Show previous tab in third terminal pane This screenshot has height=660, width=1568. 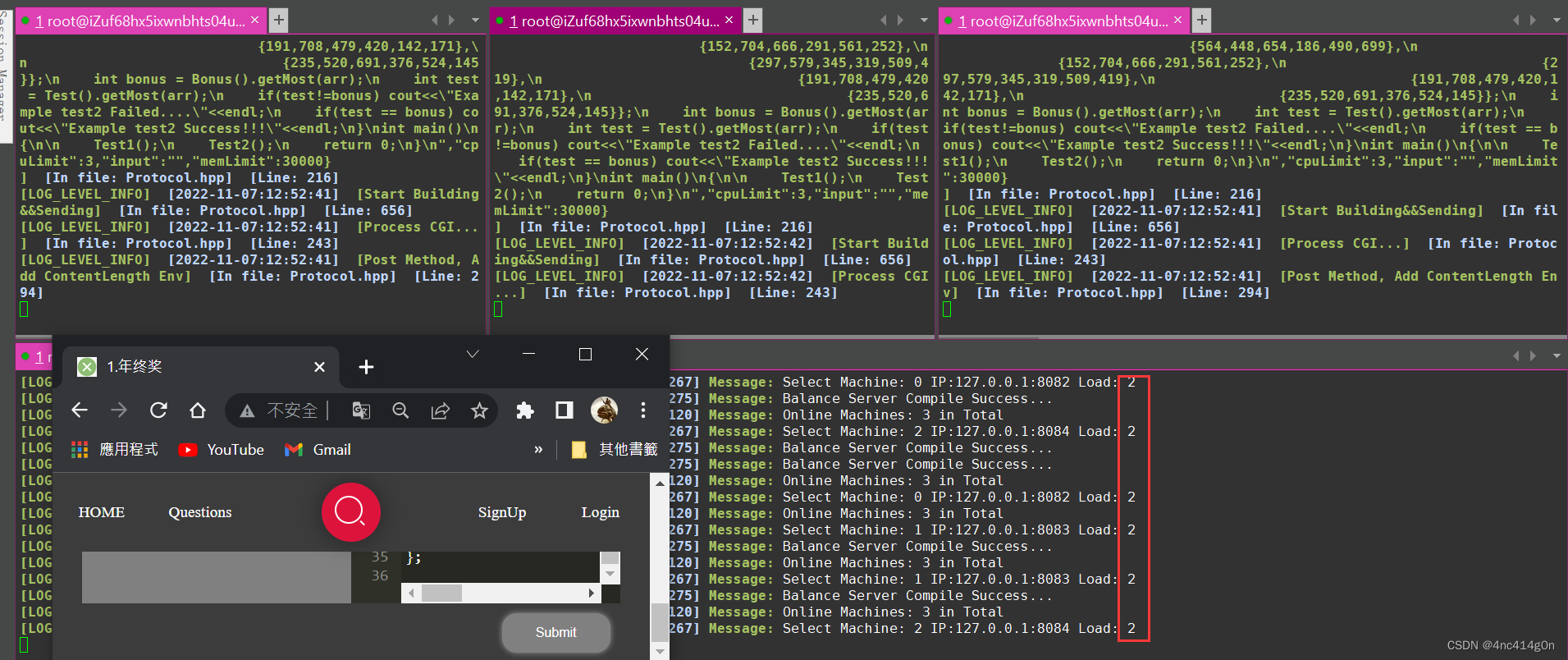pos(1516,20)
